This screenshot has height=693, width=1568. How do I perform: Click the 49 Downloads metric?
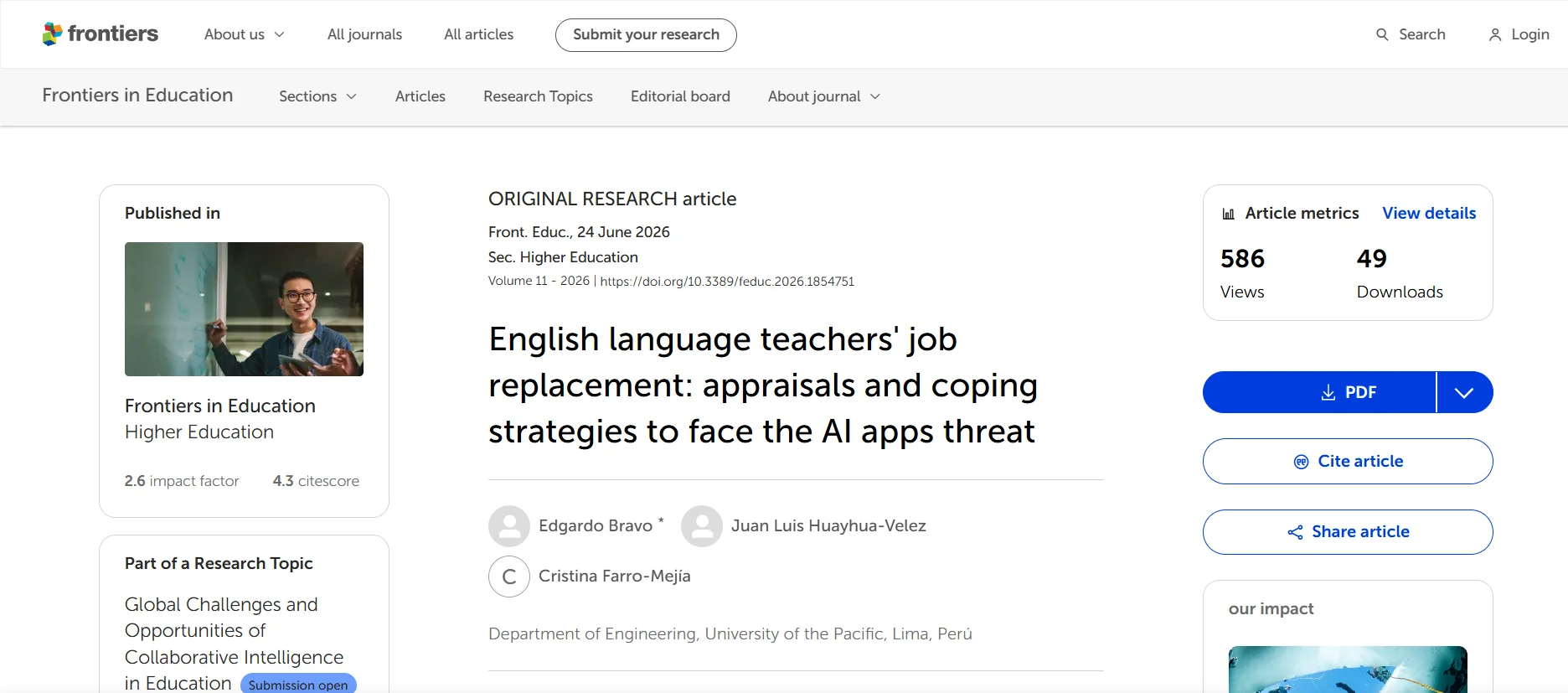tap(1400, 273)
